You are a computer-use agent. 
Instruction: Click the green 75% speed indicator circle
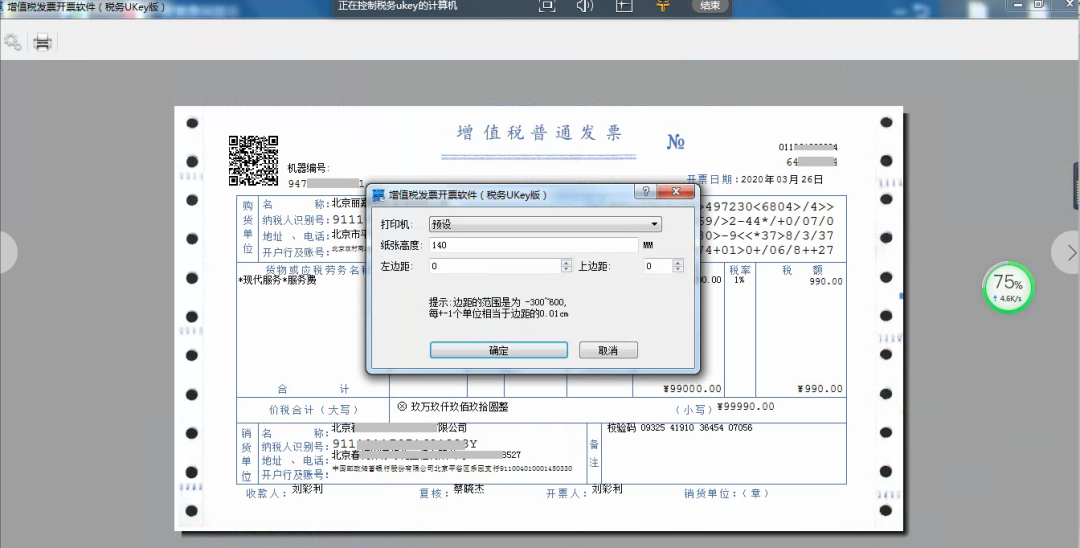click(1007, 287)
